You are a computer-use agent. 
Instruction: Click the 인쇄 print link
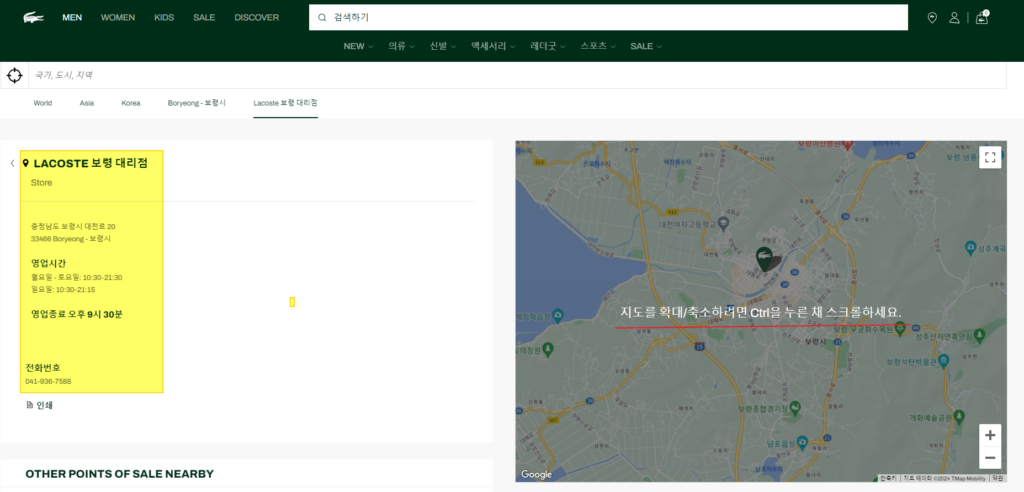44,405
